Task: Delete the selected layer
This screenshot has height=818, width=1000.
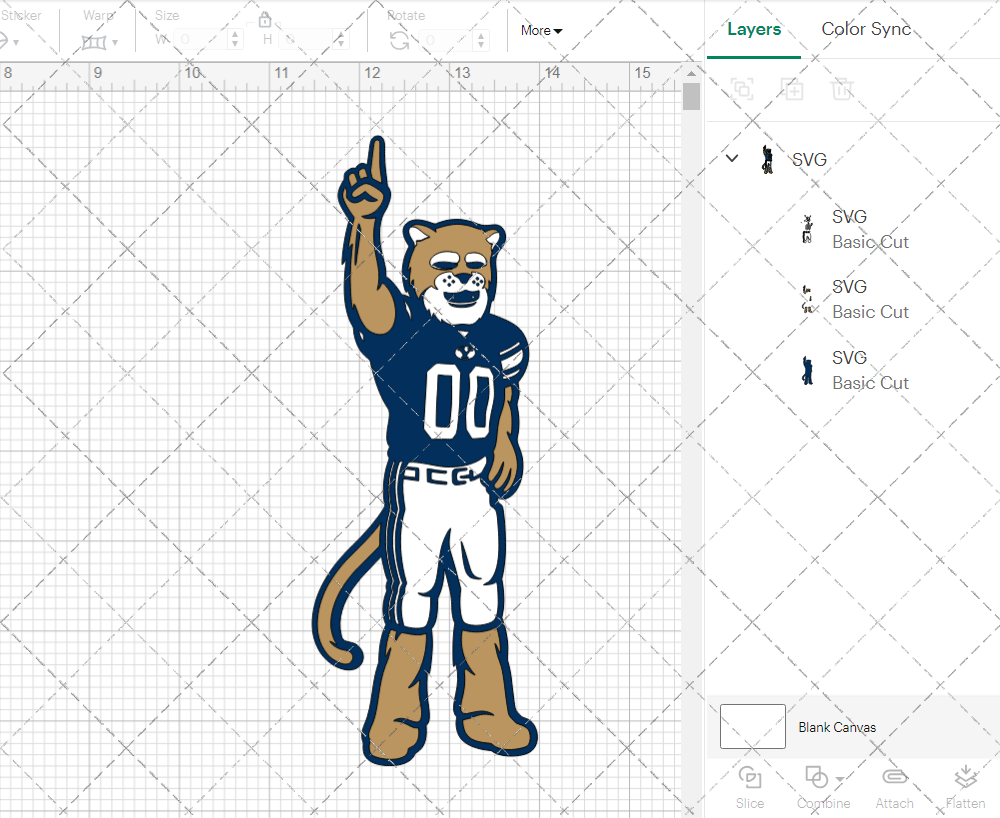Action: [842, 89]
